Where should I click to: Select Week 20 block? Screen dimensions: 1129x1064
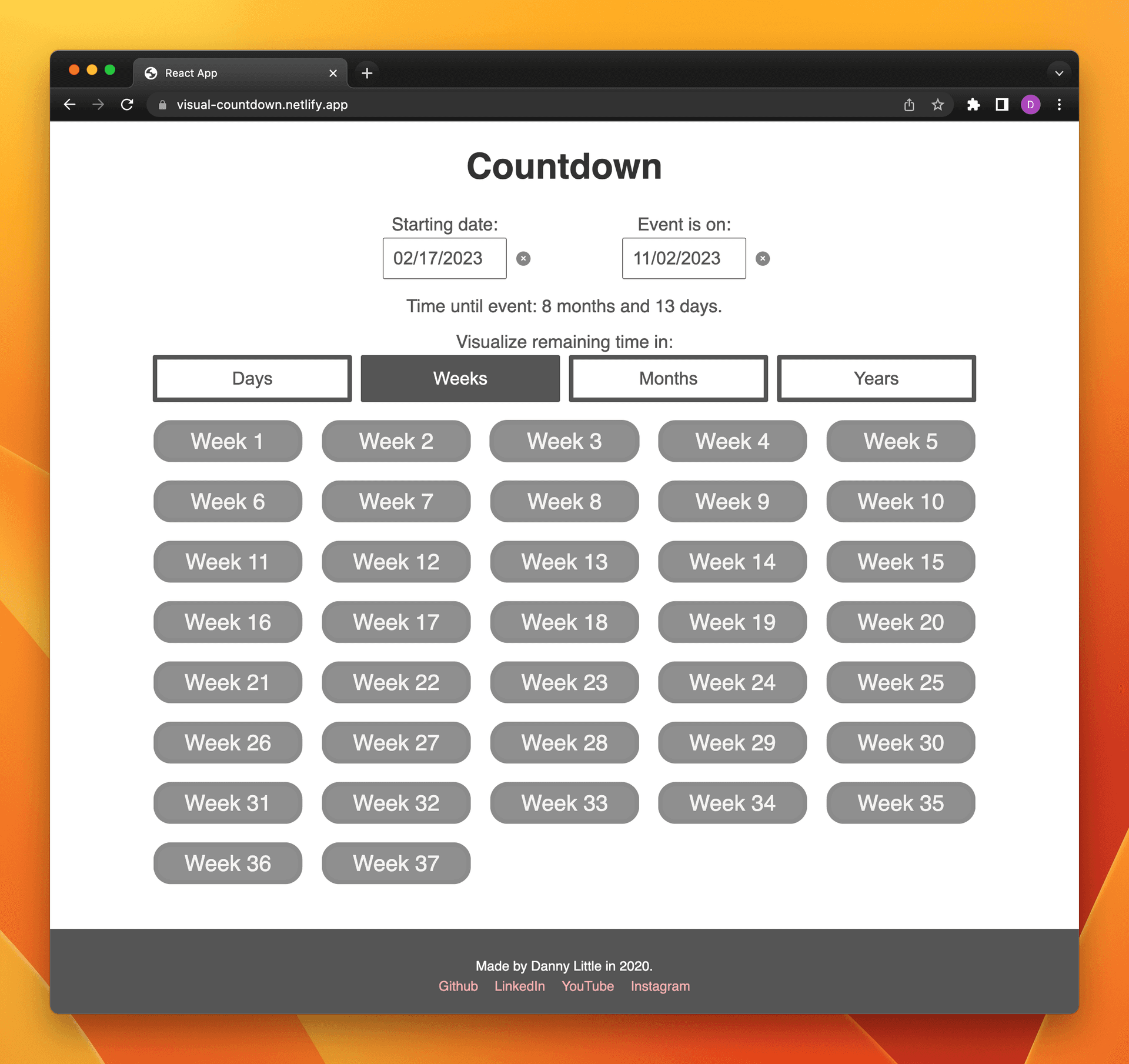899,621
